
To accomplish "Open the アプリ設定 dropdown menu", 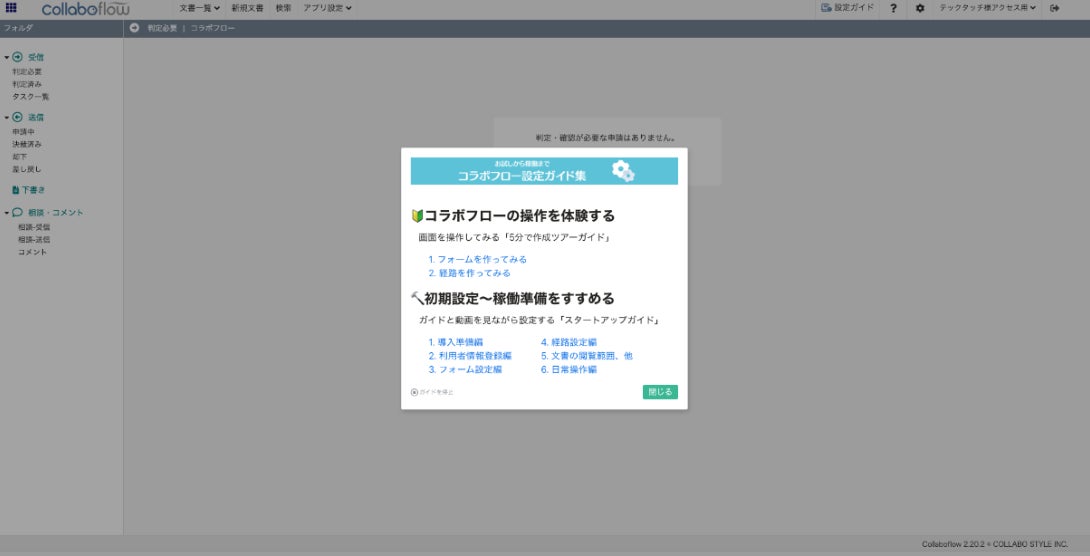I will pos(327,8).
